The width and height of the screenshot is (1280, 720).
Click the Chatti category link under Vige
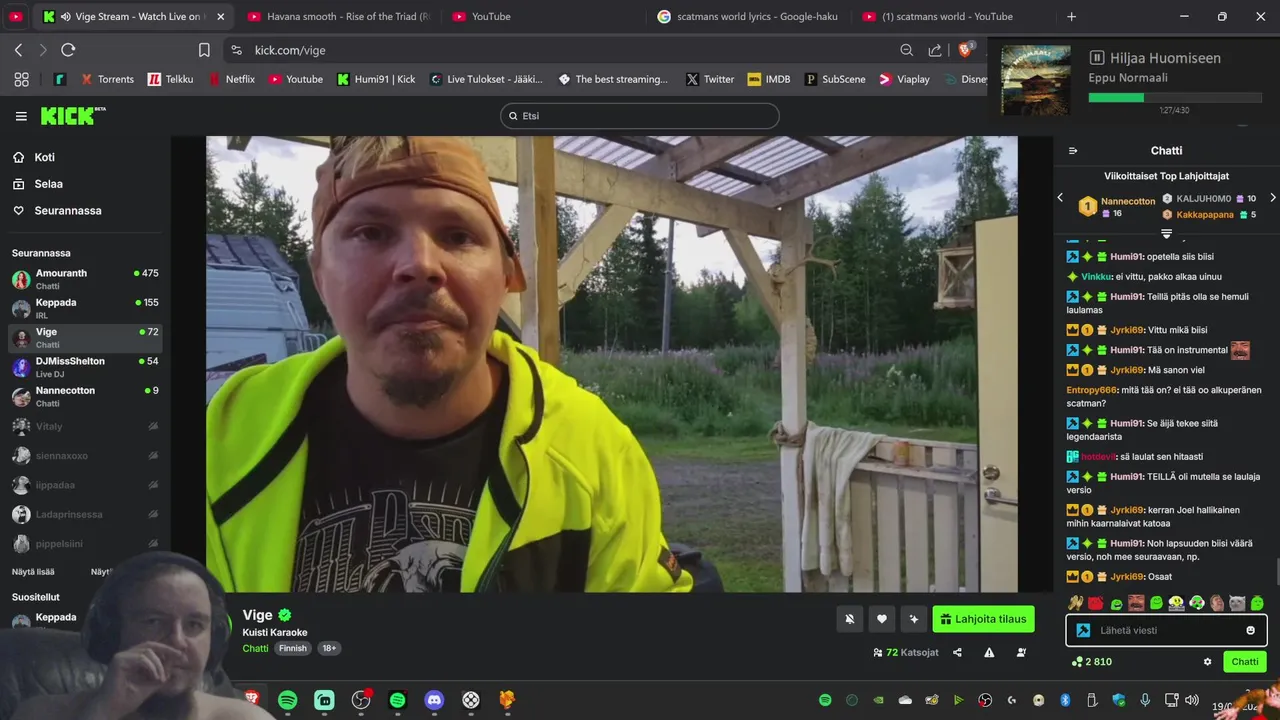[x=255, y=648]
